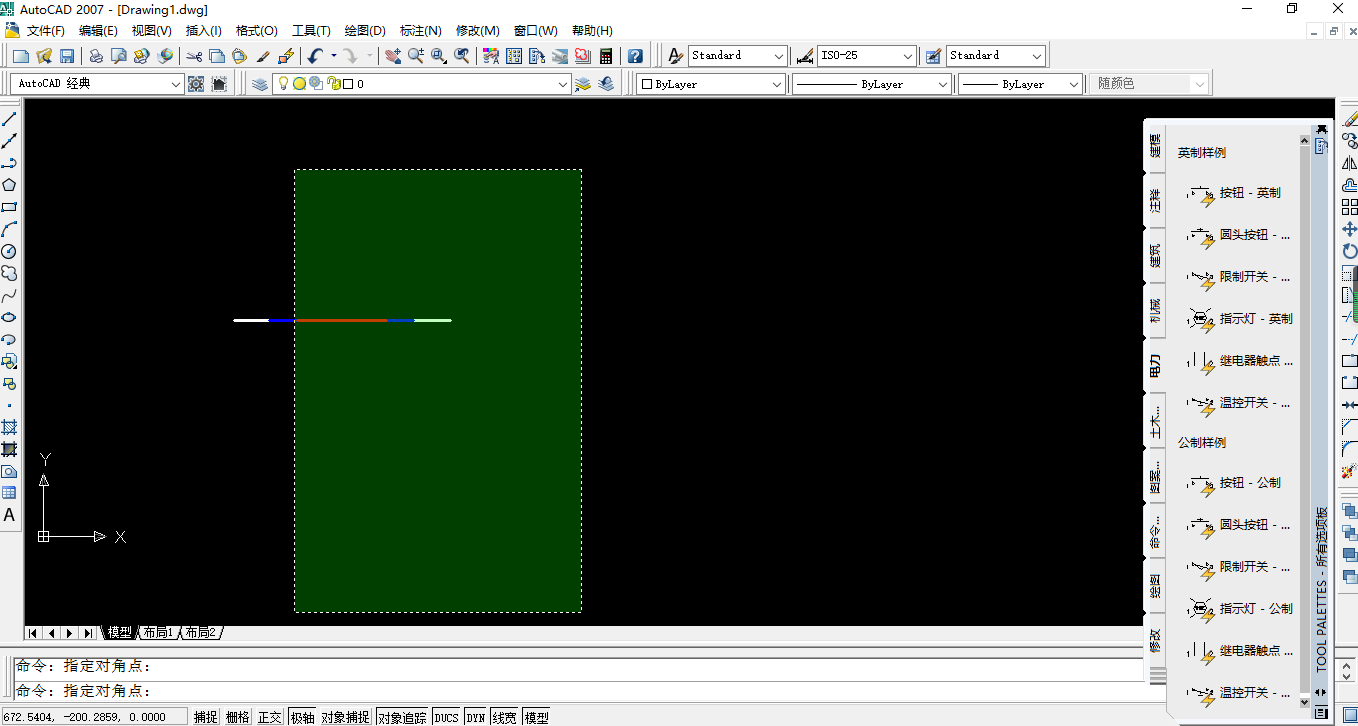Viewport: 1358px width, 726px height.
Task: Select the Polygon tool in Draw toolbar
Action: [x=9, y=185]
